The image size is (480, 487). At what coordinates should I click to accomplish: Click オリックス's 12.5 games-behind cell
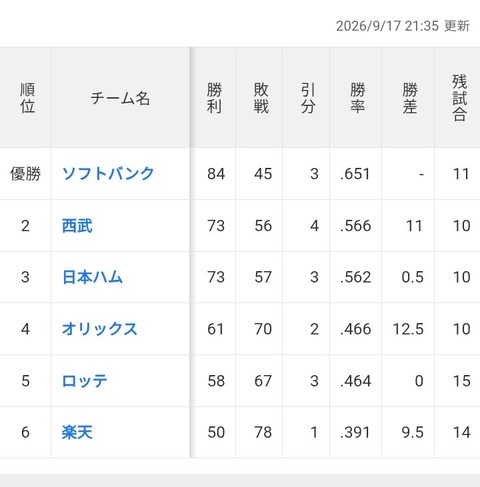[408, 329]
